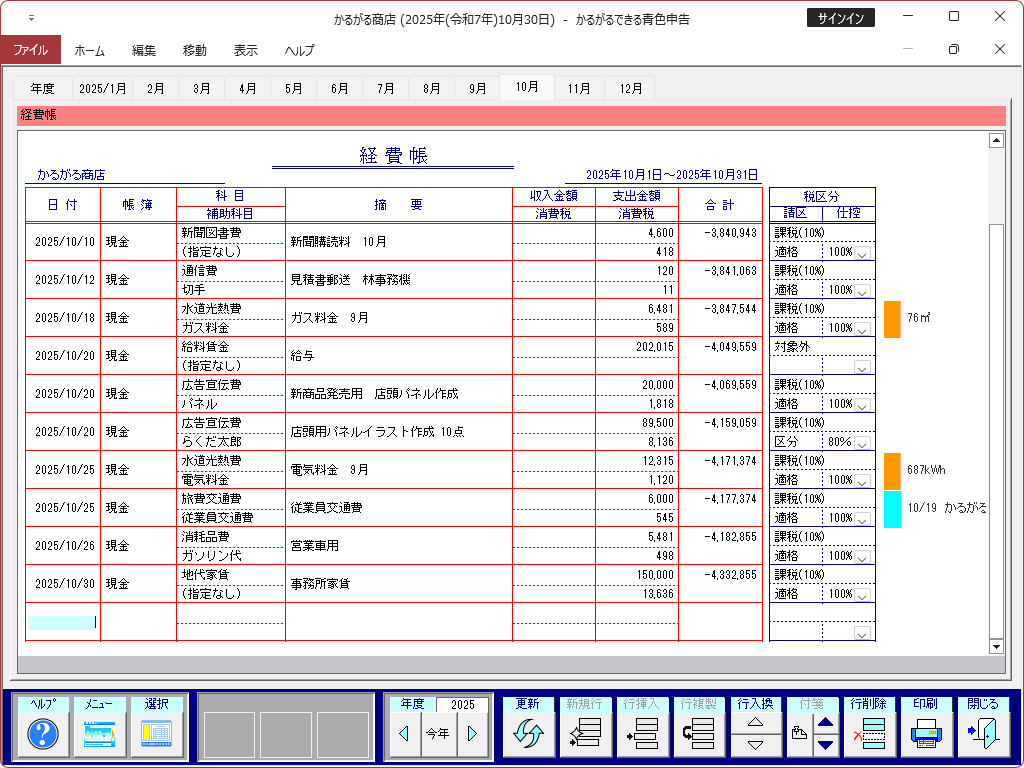Go to previous fiscal year with left arrow

click(404, 734)
